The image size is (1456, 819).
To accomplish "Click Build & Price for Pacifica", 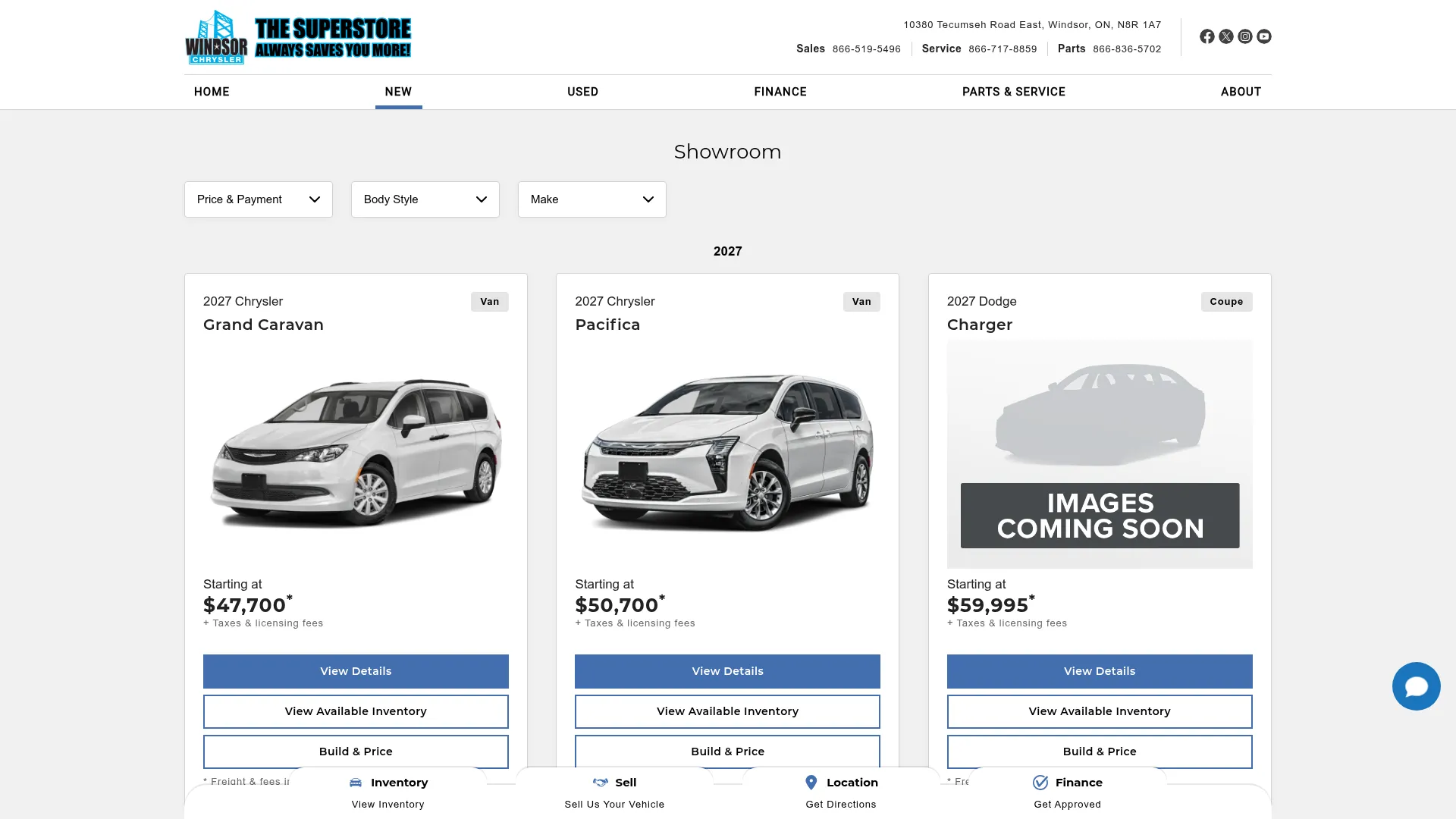I will point(727,752).
